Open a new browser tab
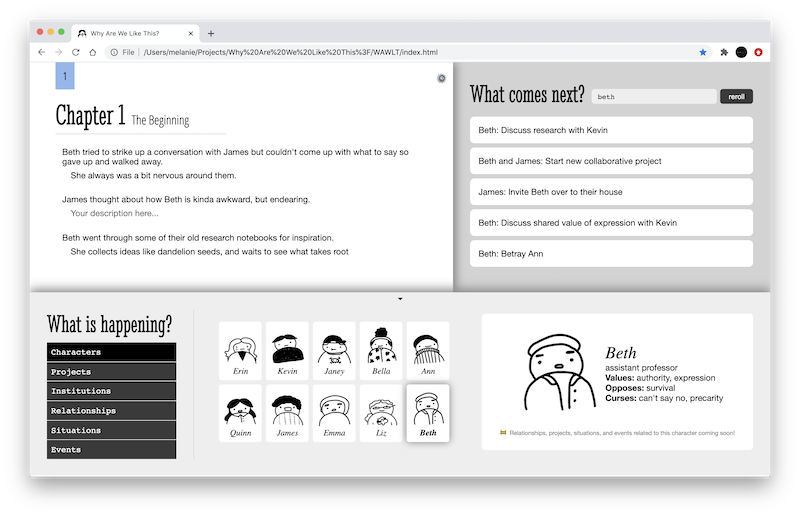Image resolution: width=800 pixels, height=516 pixels. [211, 34]
